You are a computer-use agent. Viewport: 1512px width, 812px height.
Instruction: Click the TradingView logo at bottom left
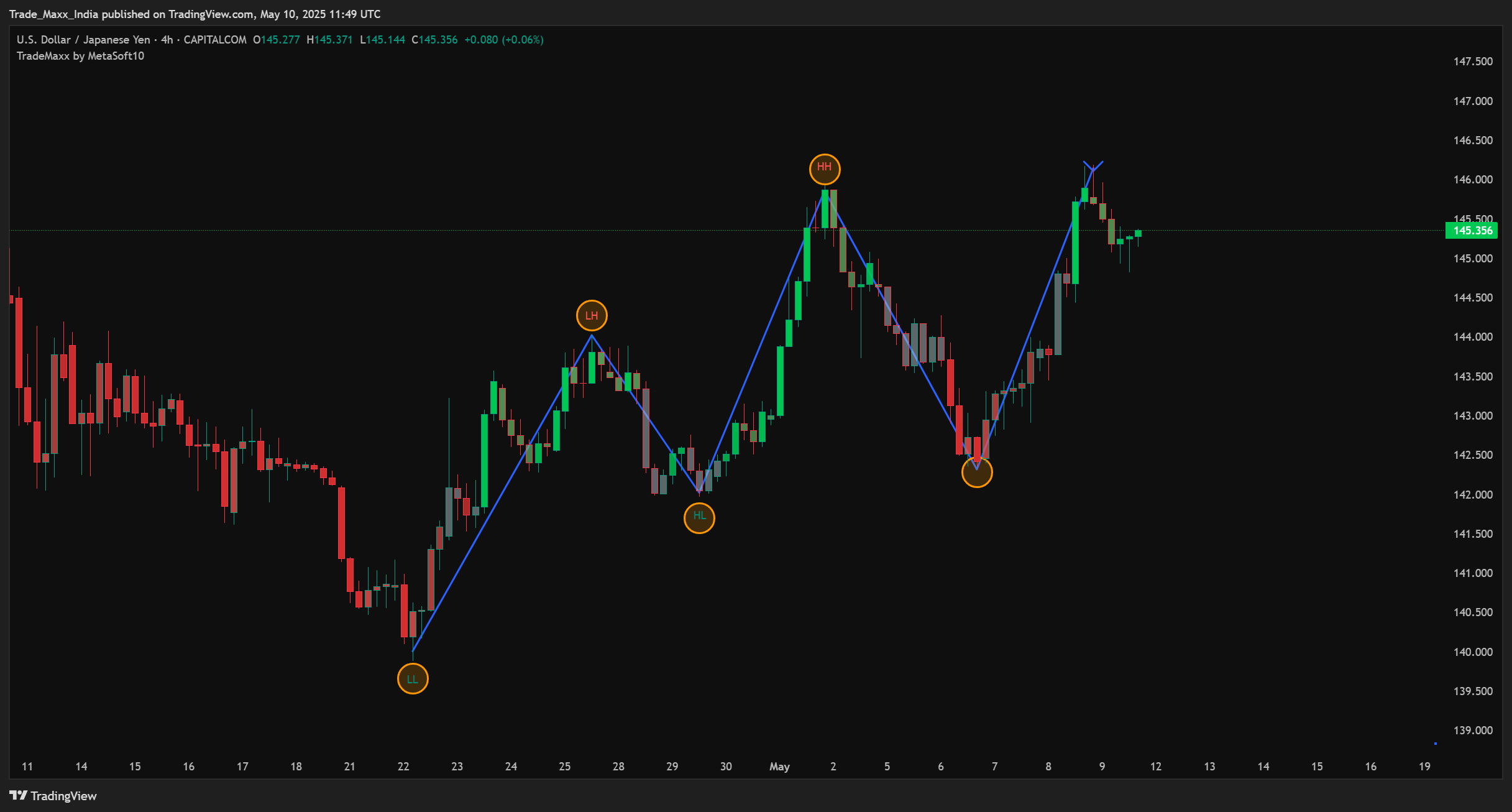[x=53, y=796]
